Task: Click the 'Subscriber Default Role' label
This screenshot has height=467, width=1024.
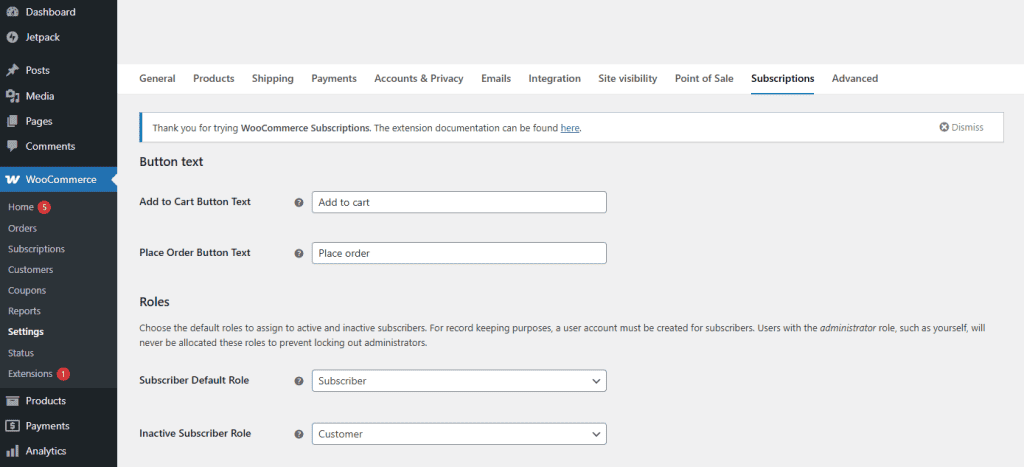Action: point(195,380)
